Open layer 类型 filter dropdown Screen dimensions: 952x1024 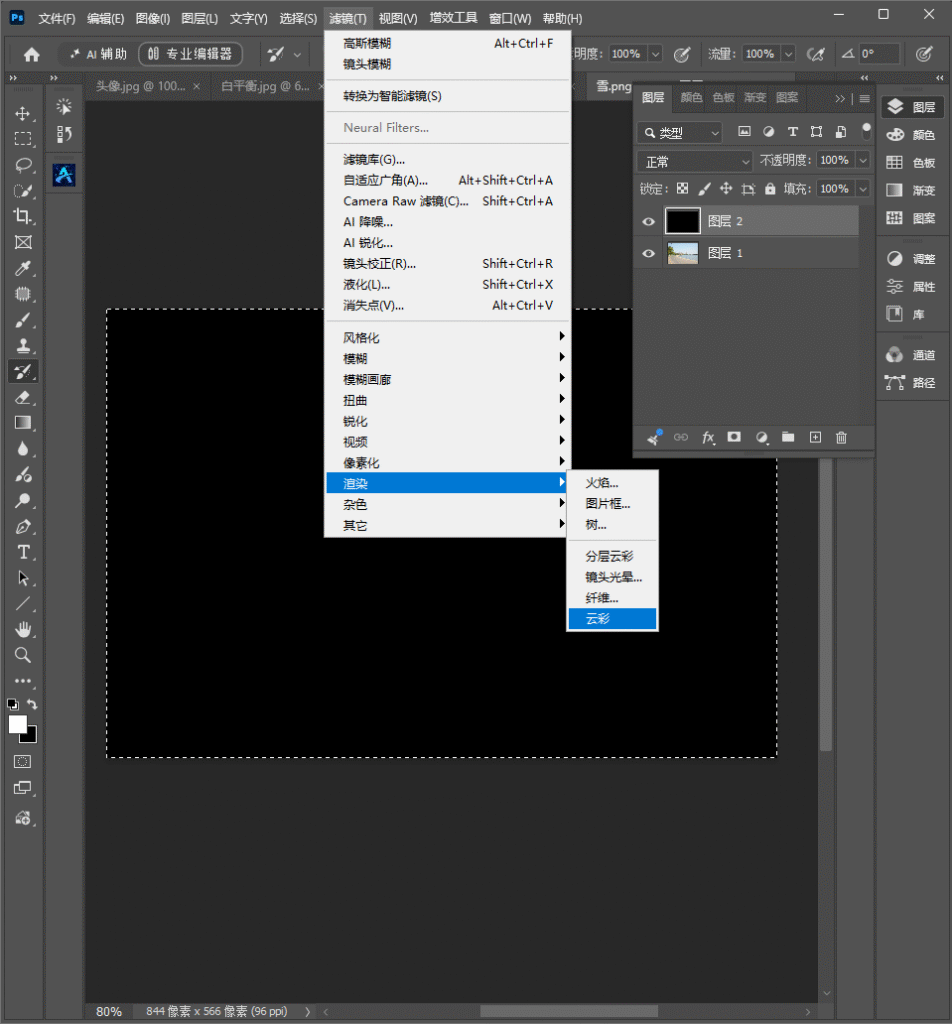(680, 133)
